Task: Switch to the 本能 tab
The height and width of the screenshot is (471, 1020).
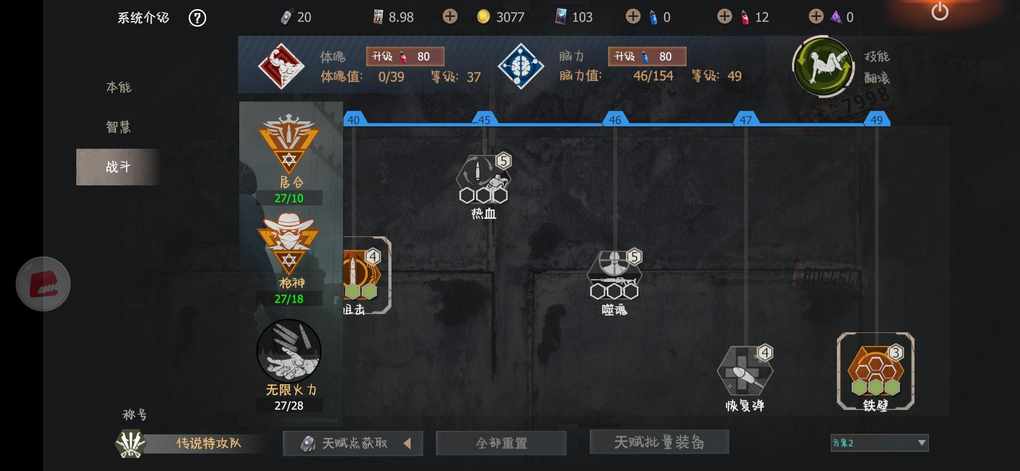Action: pyautogui.click(x=118, y=87)
